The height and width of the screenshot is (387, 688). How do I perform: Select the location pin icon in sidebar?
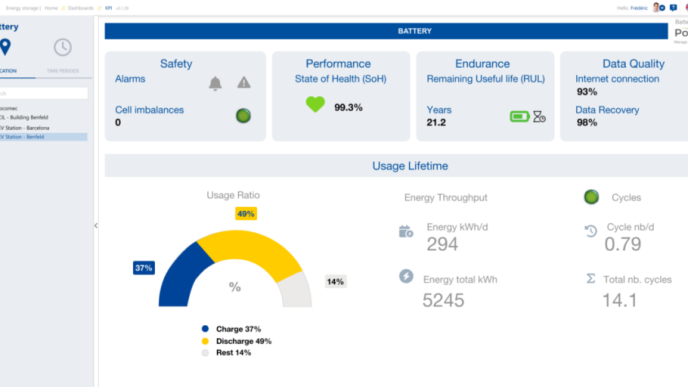point(5,47)
